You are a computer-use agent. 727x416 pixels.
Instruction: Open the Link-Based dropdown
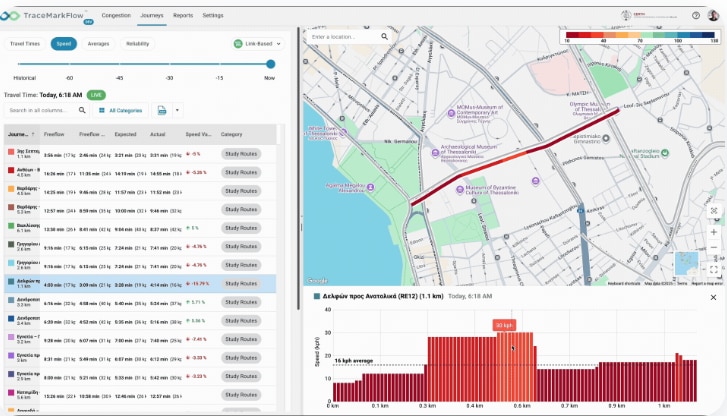coord(255,44)
